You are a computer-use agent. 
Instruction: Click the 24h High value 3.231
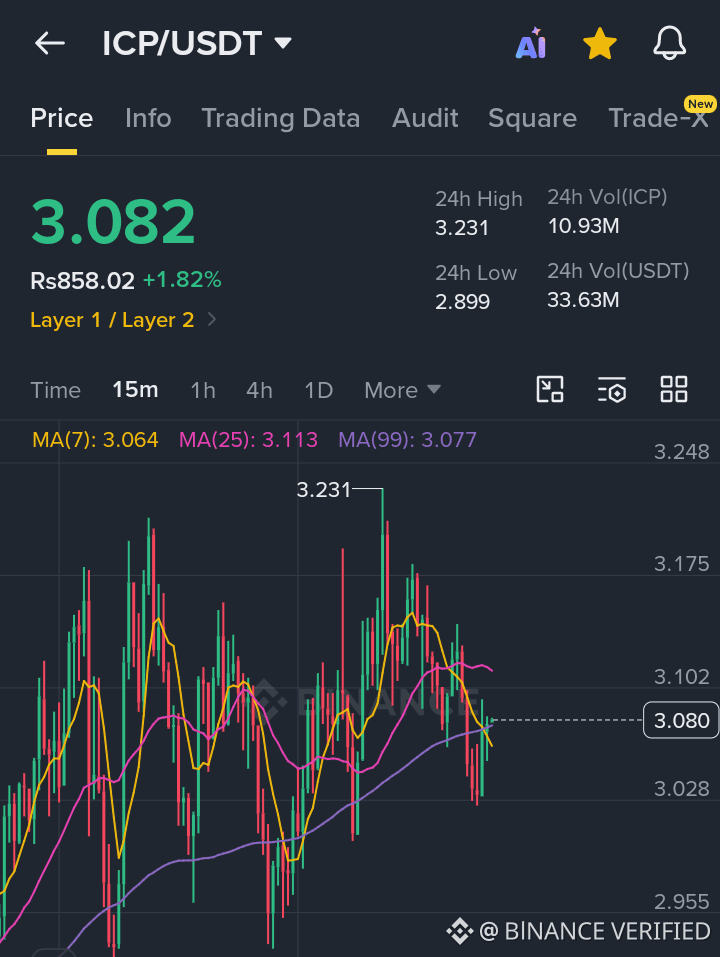tap(462, 228)
